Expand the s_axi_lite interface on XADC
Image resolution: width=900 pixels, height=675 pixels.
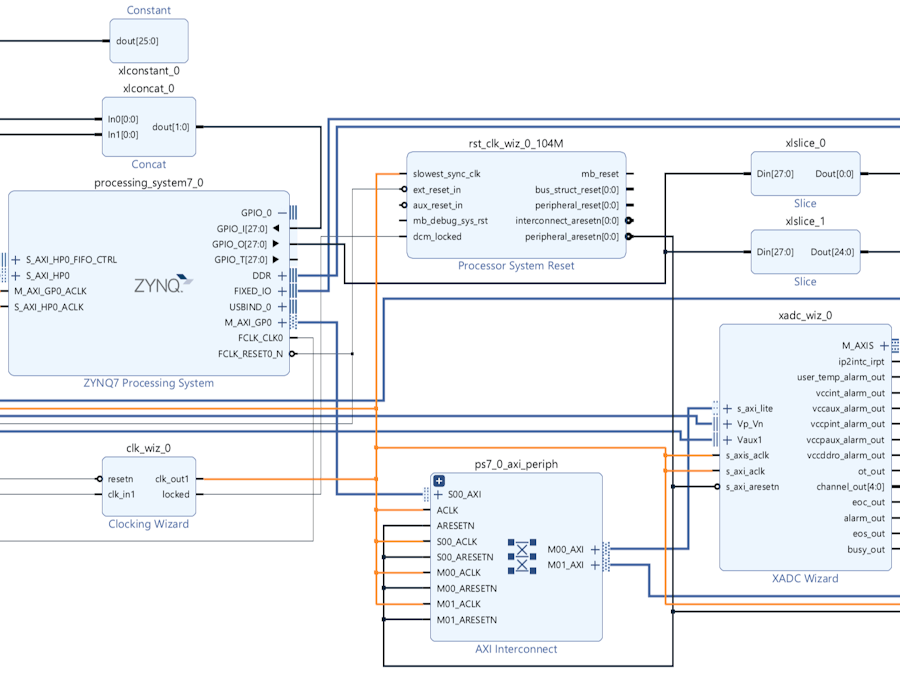pyautogui.click(x=727, y=409)
